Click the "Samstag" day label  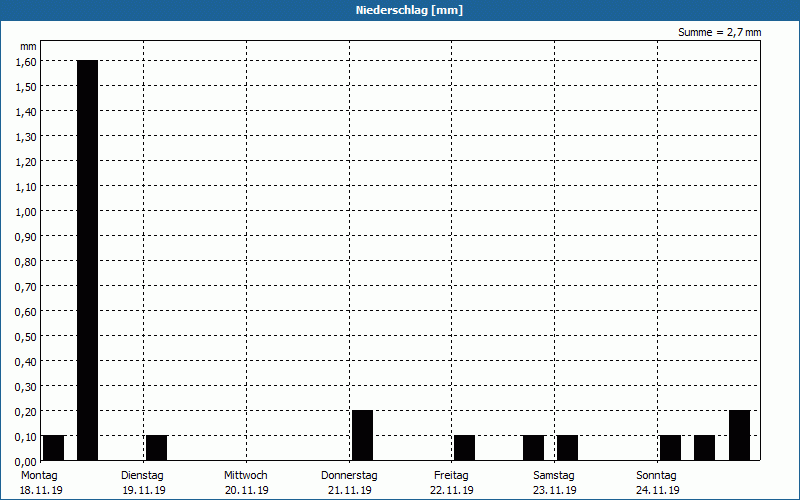point(554,476)
